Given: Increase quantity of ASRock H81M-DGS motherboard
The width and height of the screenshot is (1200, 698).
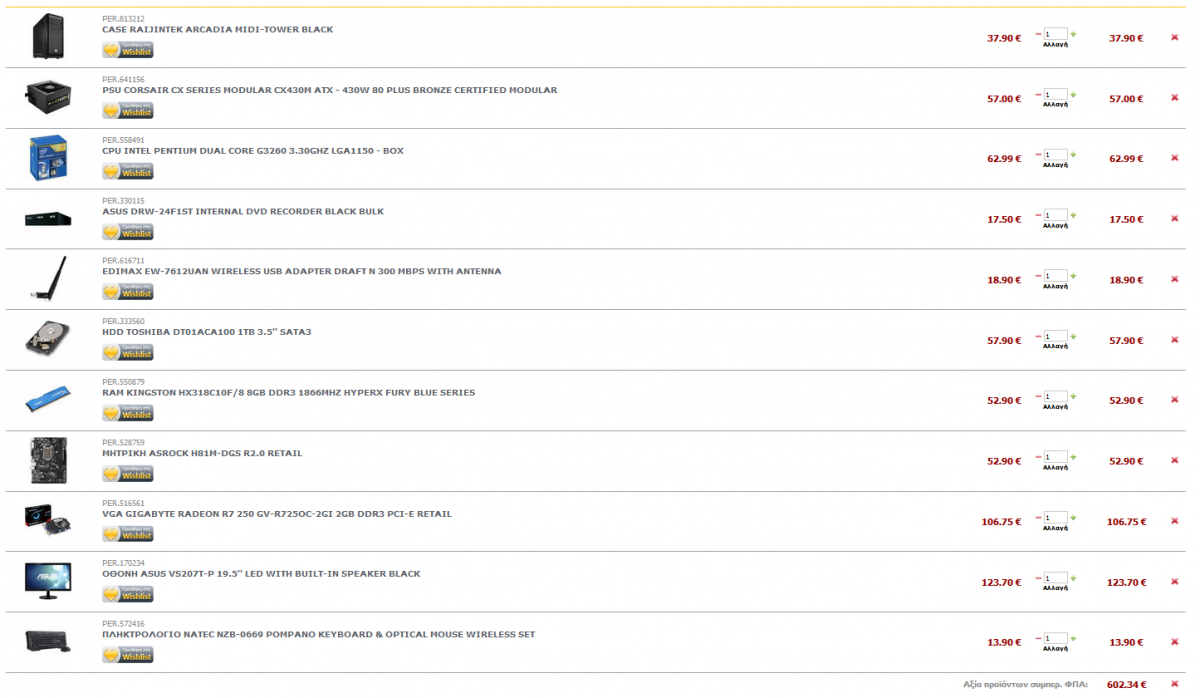Looking at the screenshot, I should (1073, 457).
